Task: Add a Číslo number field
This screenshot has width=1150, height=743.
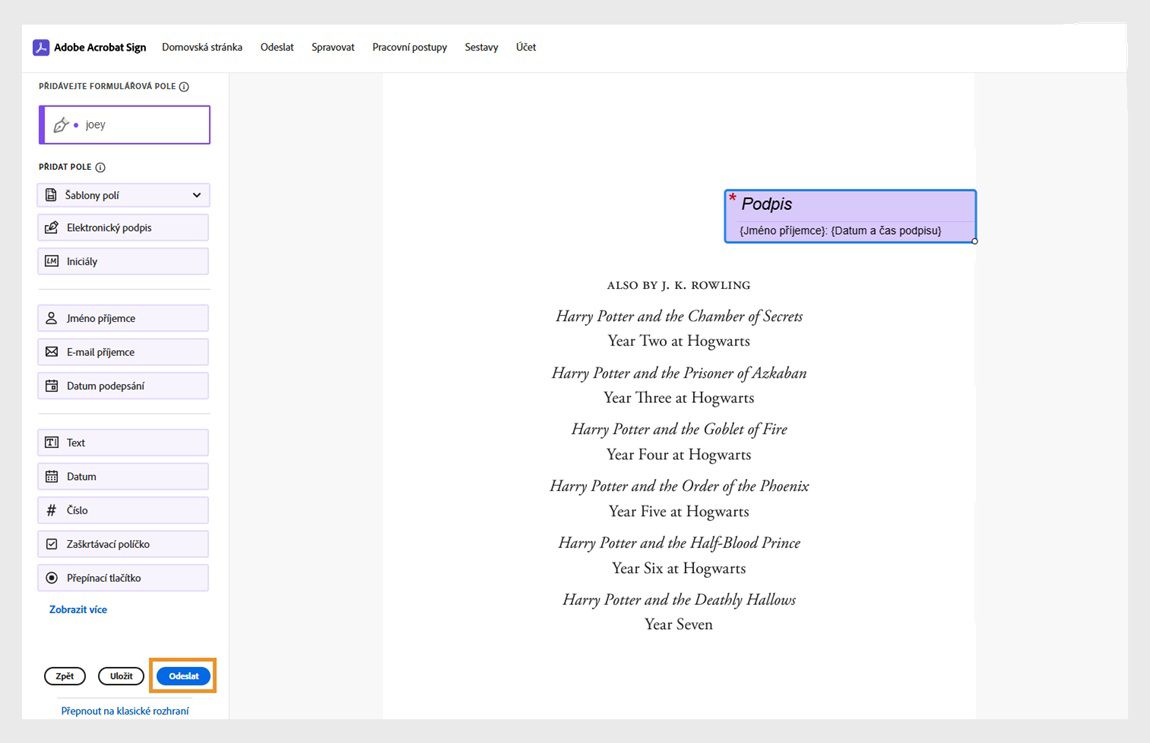Action: pyautogui.click(x=123, y=510)
